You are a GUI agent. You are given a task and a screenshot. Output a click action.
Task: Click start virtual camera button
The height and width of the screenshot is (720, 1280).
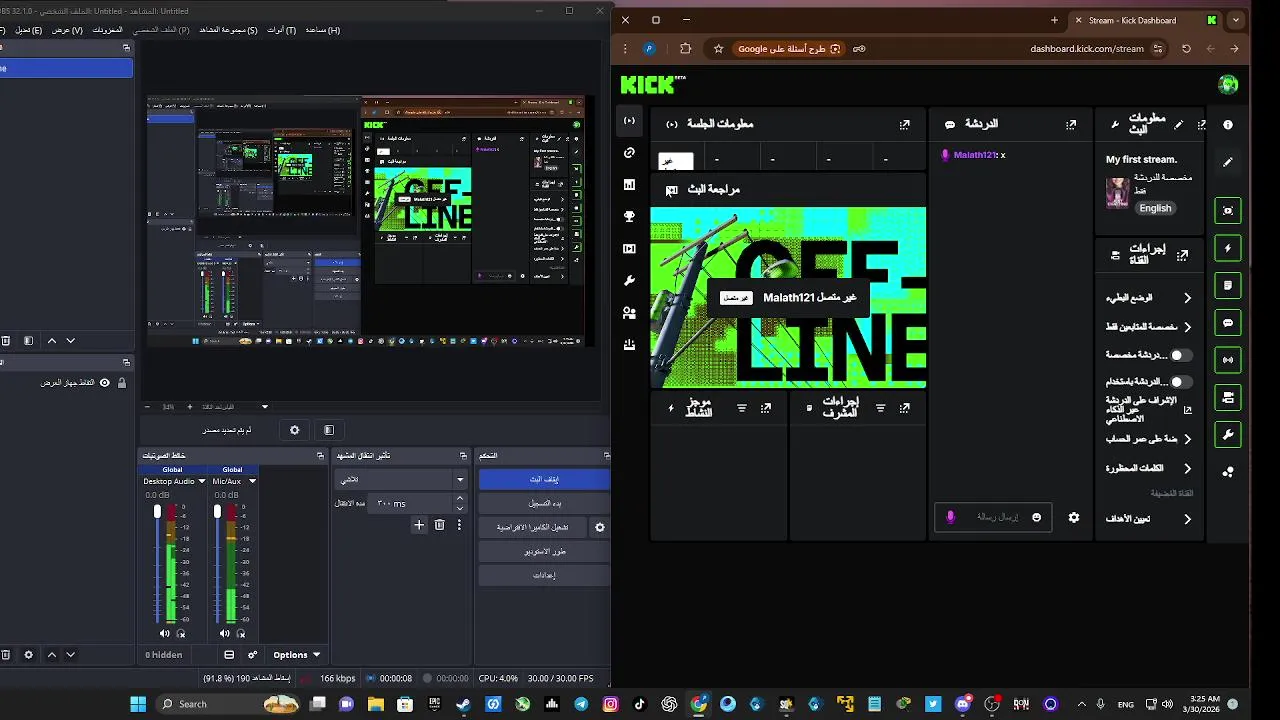coord(533,527)
